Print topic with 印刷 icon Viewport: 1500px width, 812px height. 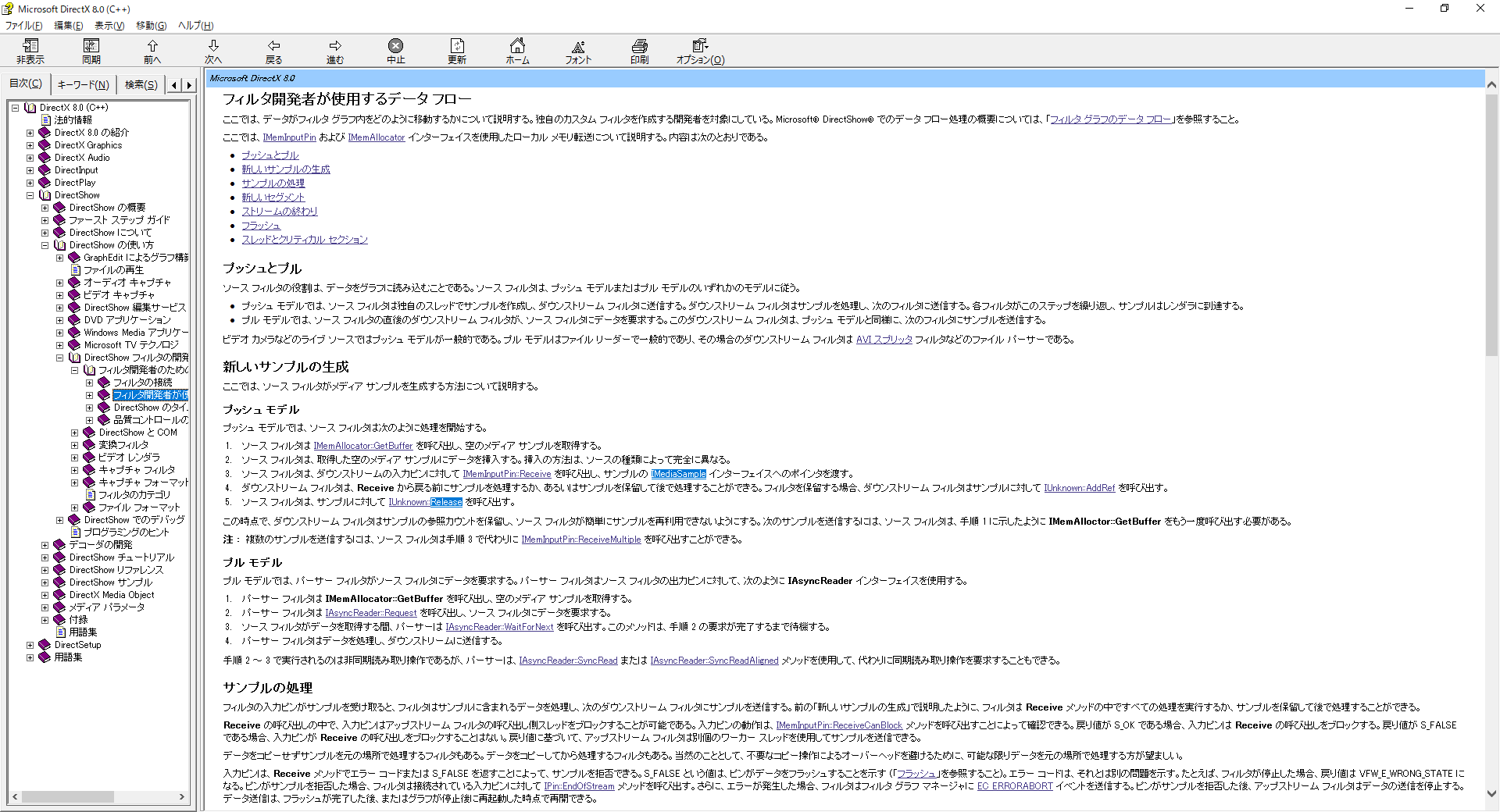(x=640, y=45)
